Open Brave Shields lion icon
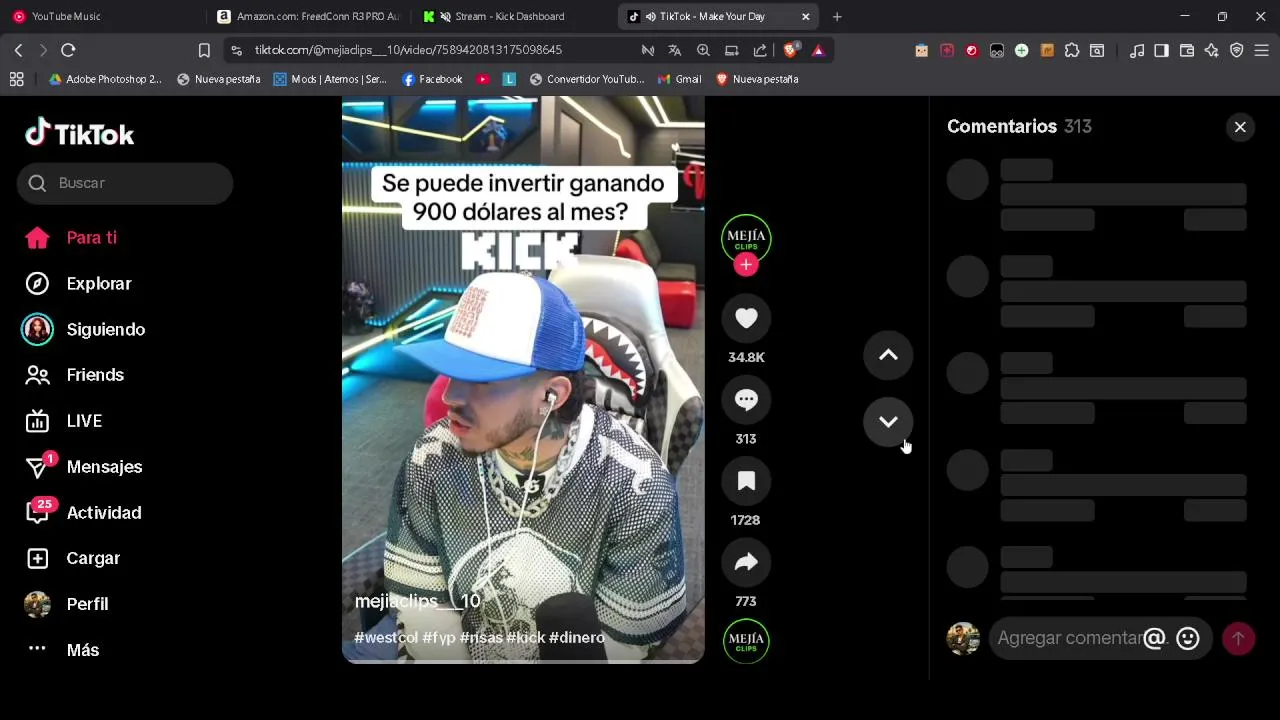 click(791, 50)
